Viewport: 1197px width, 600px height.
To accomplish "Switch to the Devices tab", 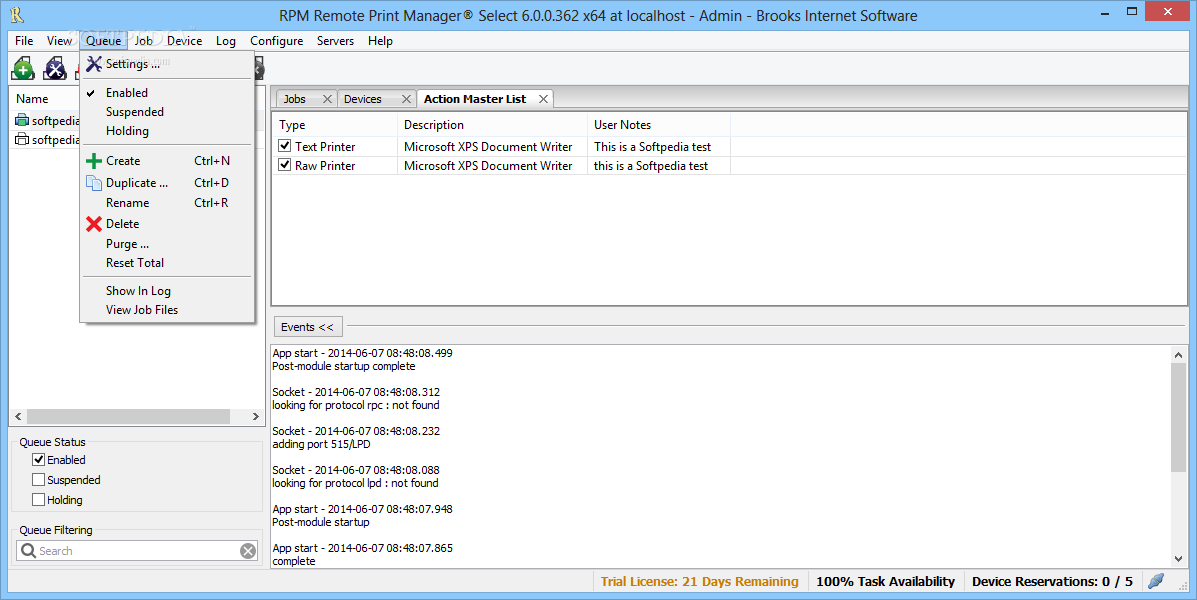I will click(x=363, y=99).
